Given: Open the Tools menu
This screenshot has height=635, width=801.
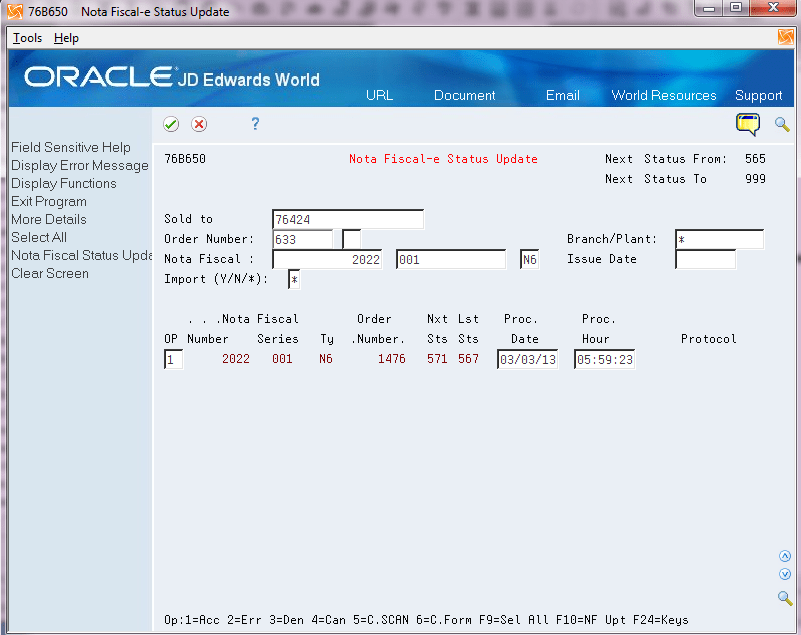Looking at the screenshot, I should pos(27,38).
